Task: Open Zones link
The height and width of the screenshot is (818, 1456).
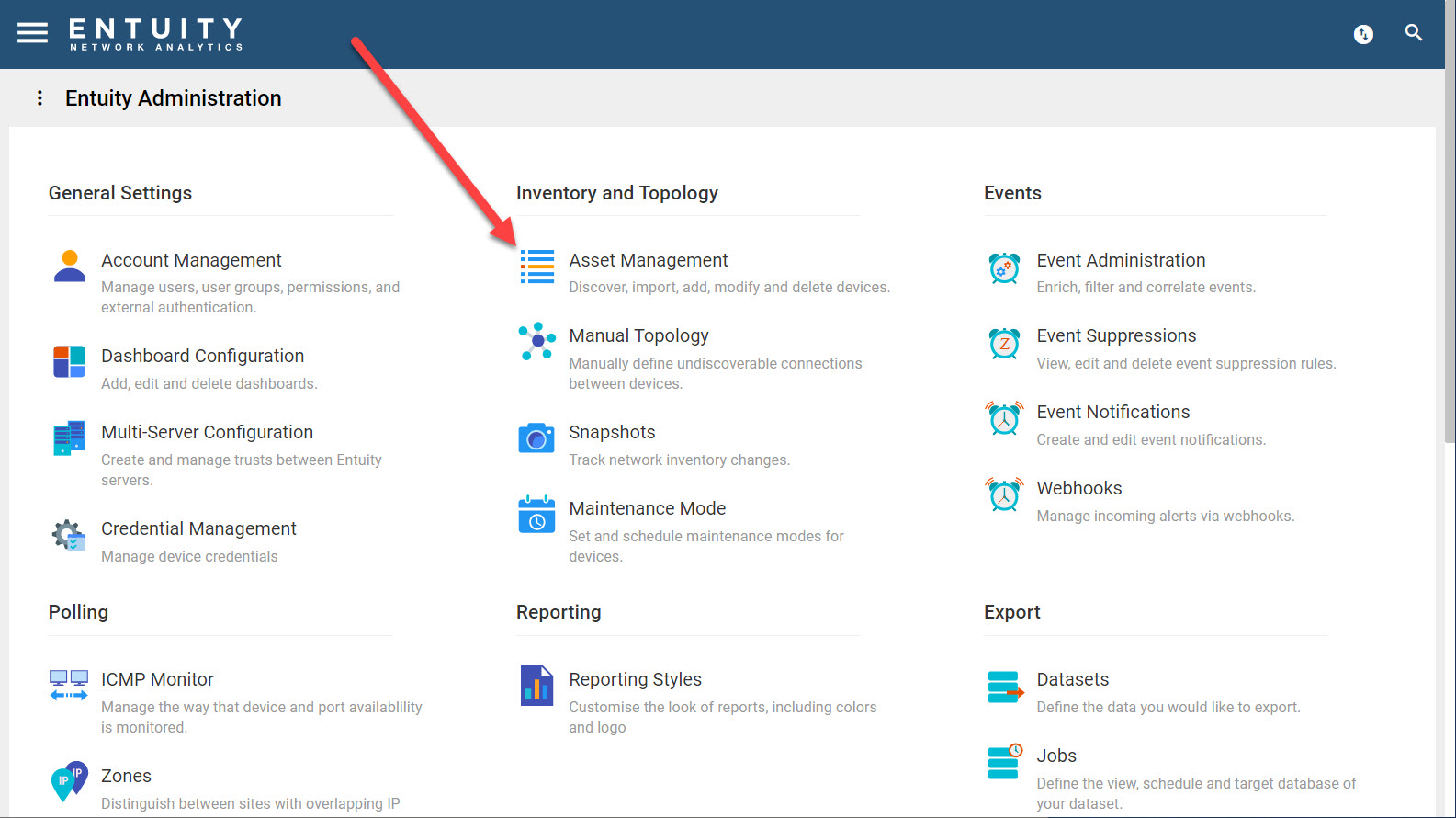Action: tap(126, 776)
